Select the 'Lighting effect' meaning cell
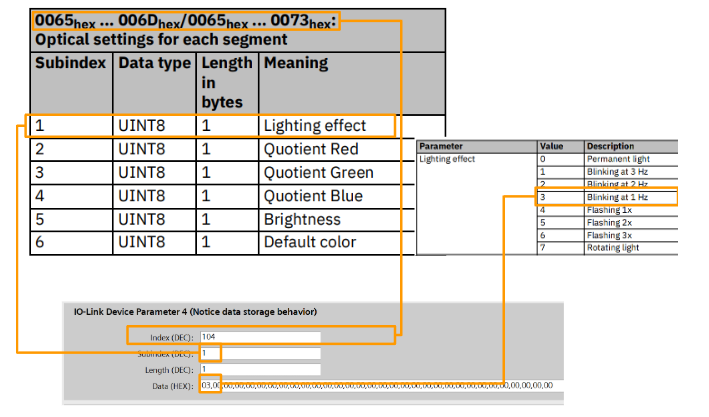Screen dimensions: 709x417 point(314,126)
